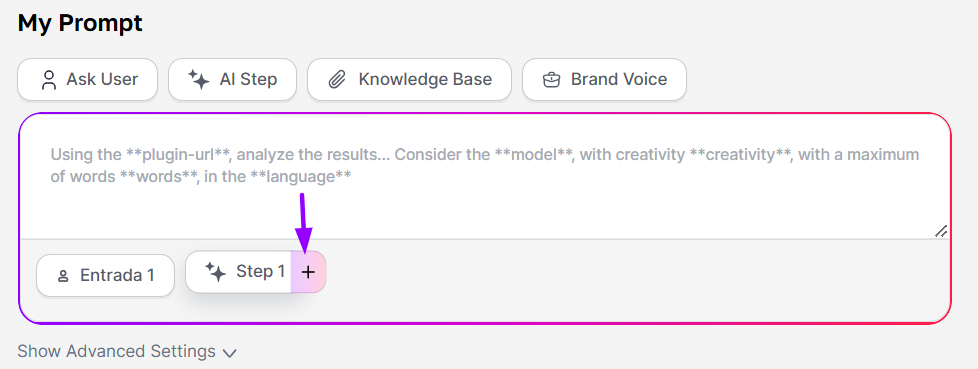Insert an Ask User variable
The height and width of the screenshot is (369, 978).
87,79
